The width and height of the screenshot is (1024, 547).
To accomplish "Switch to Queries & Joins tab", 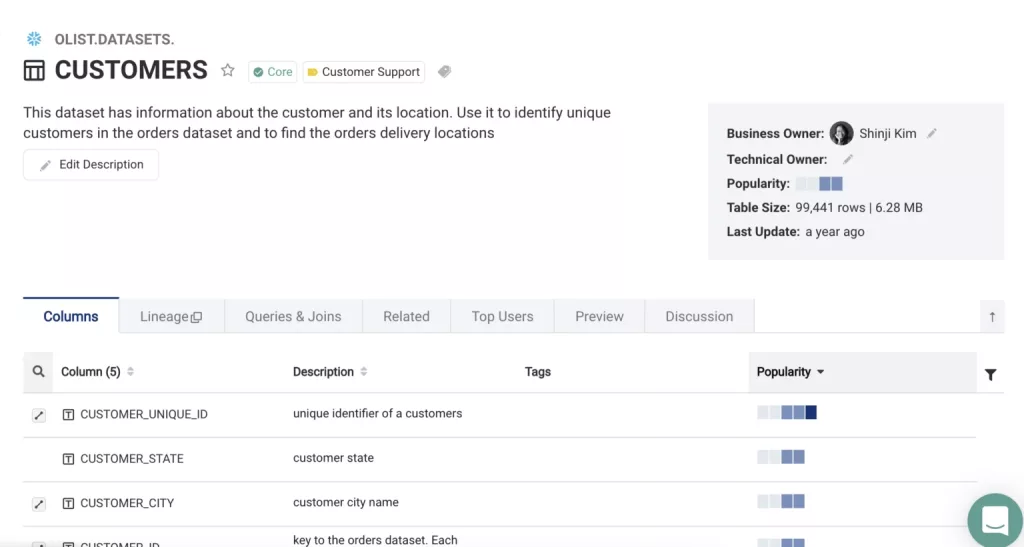I will pyautogui.click(x=293, y=317).
